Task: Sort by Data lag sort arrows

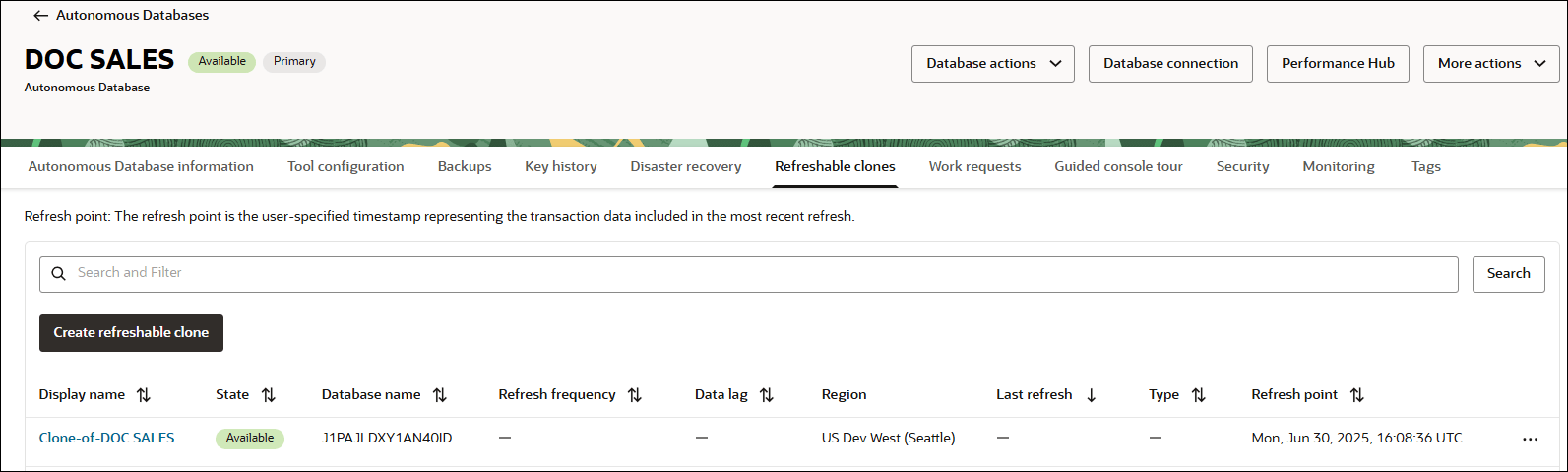Action: 767,395
